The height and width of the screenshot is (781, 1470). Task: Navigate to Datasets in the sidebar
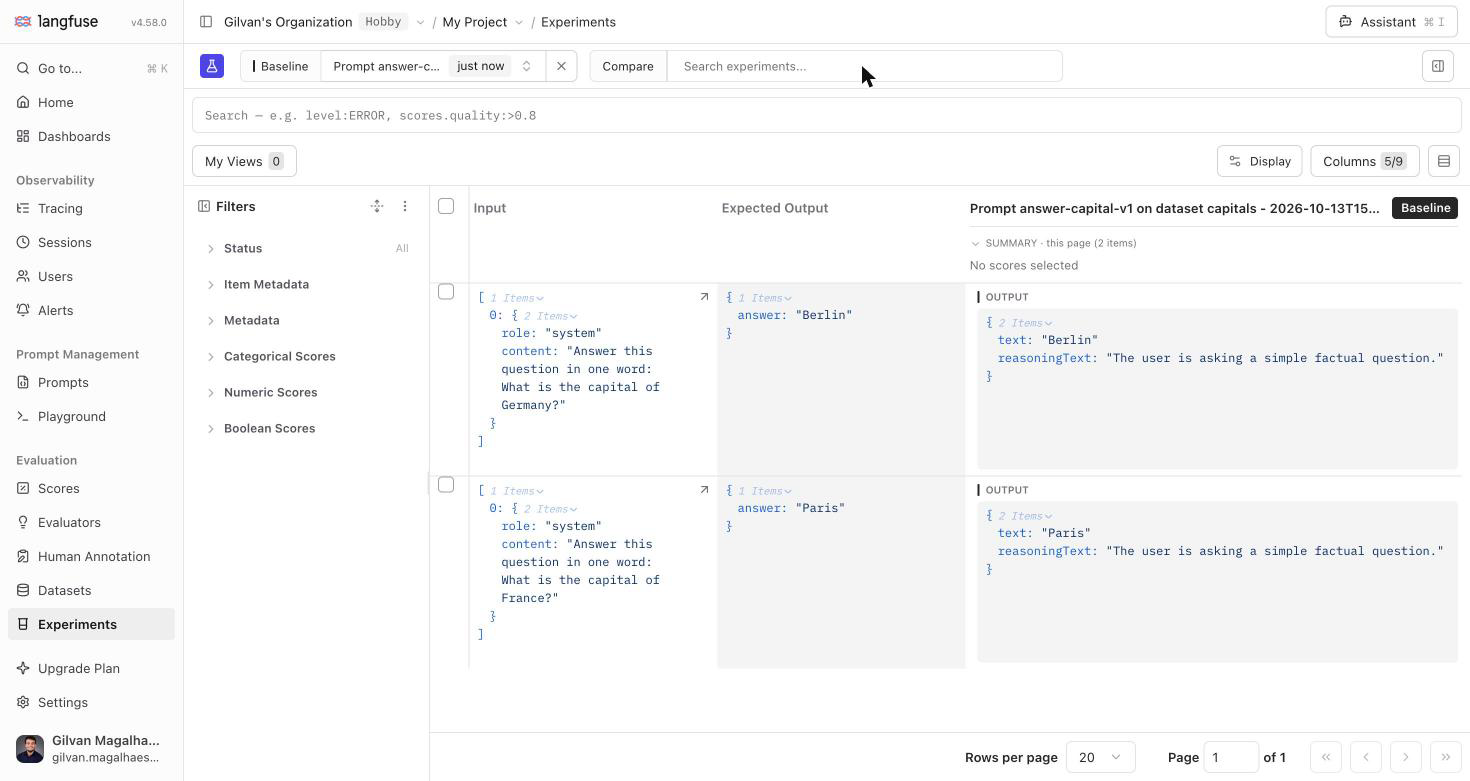click(x=91, y=590)
